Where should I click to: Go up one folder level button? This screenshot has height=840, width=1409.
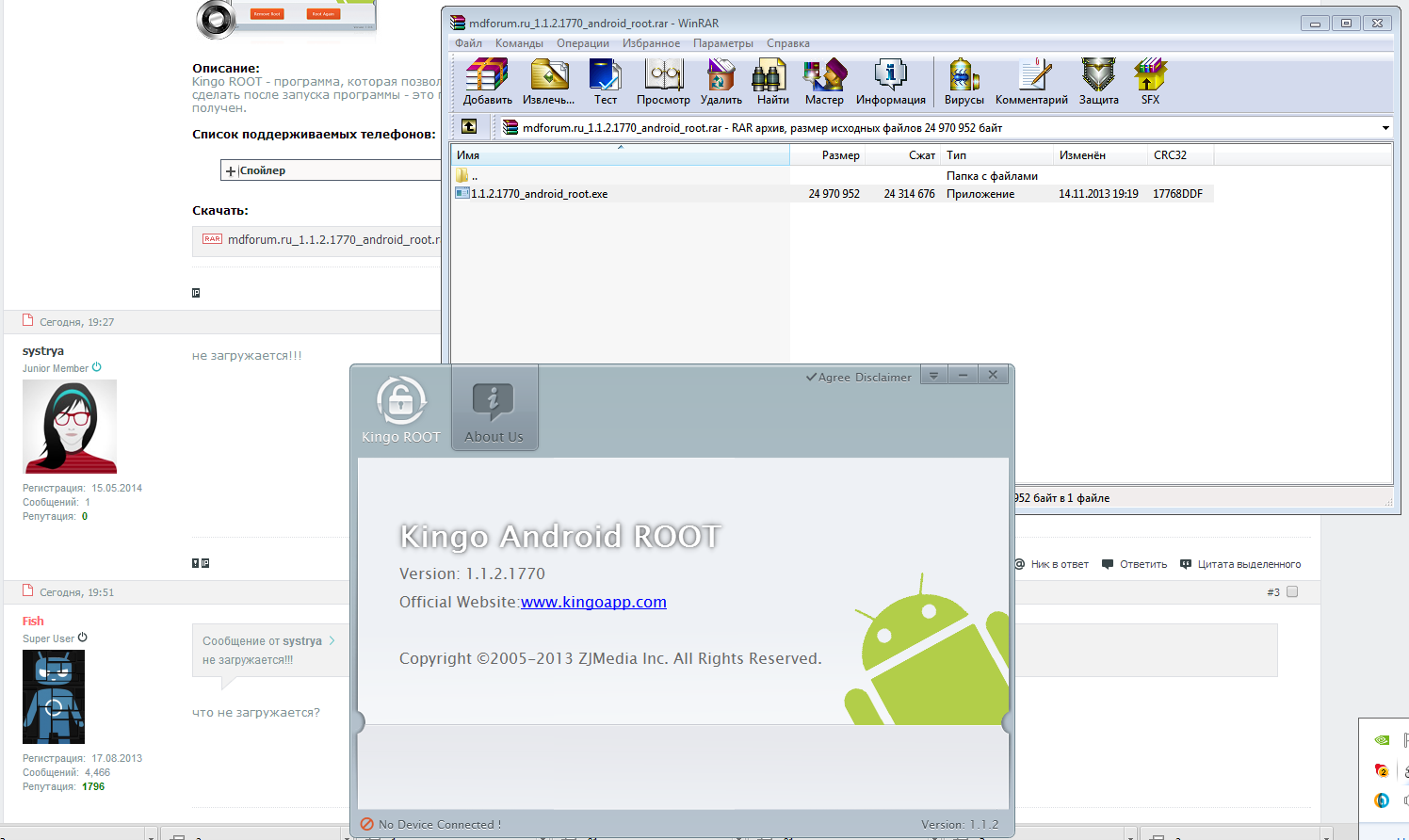pyautogui.click(x=469, y=127)
